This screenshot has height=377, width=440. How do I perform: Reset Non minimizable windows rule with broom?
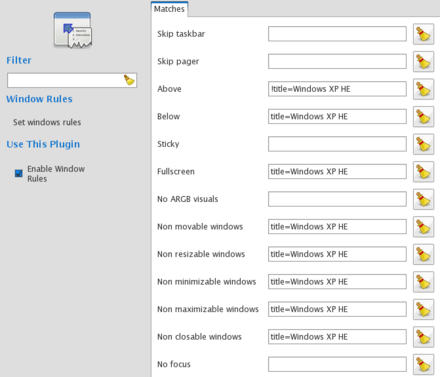click(x=423, y=282)
